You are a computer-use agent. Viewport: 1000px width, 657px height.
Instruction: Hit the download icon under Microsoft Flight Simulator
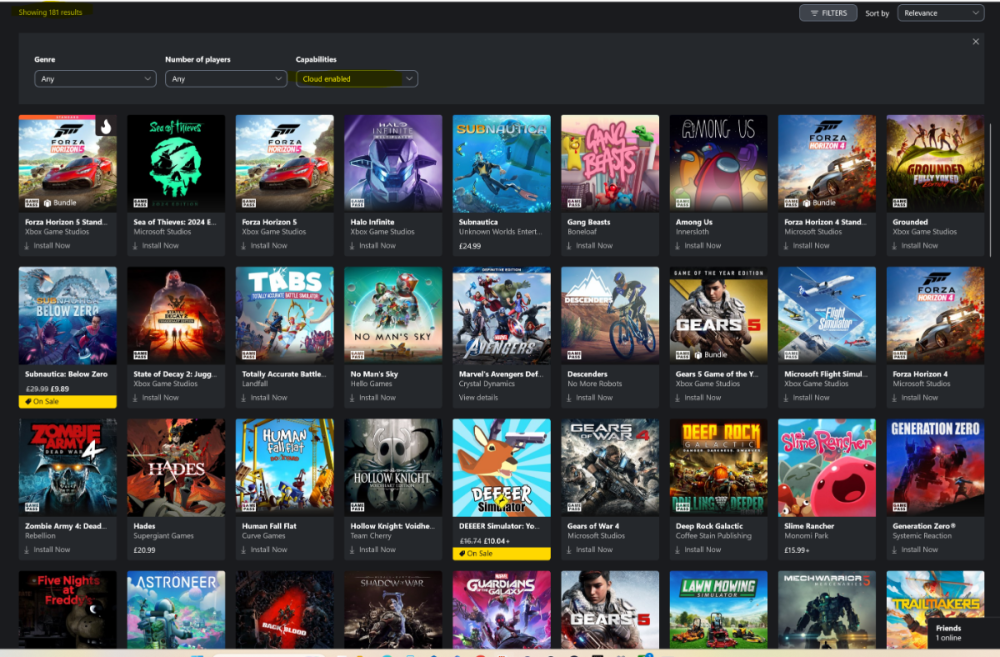(785, 398)
